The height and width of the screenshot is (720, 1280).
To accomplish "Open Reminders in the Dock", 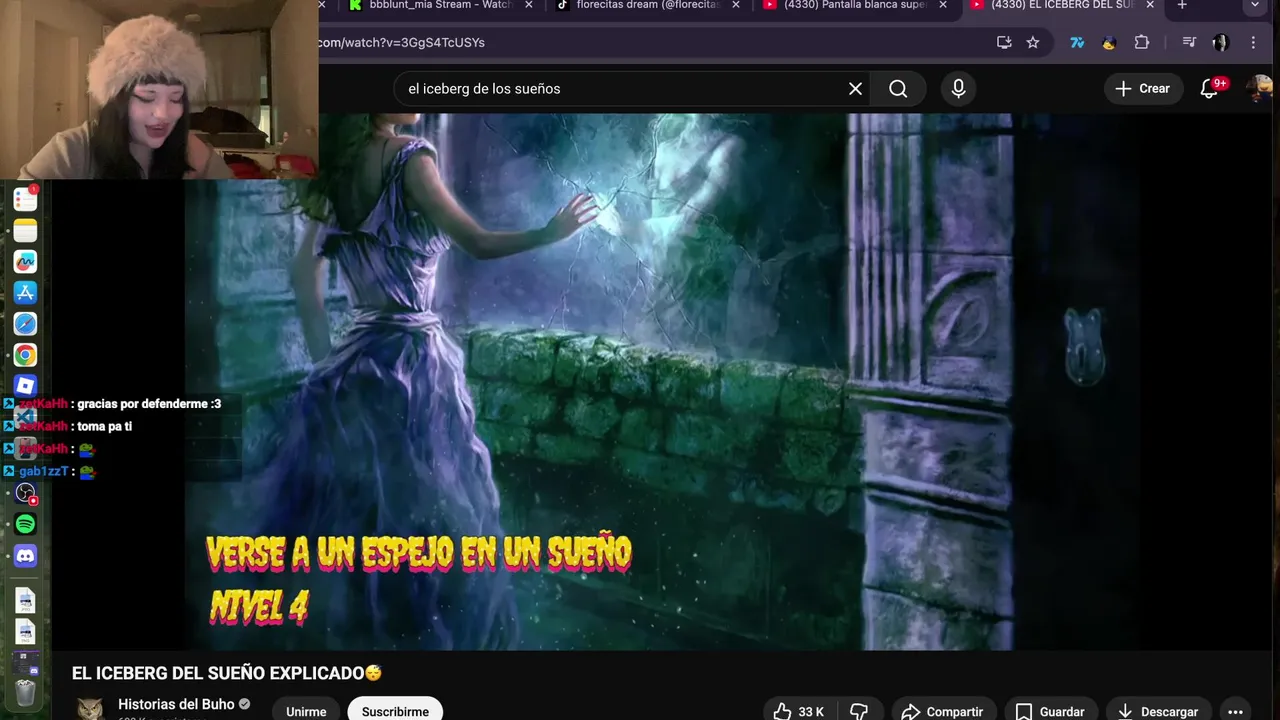I will [25, 199].
